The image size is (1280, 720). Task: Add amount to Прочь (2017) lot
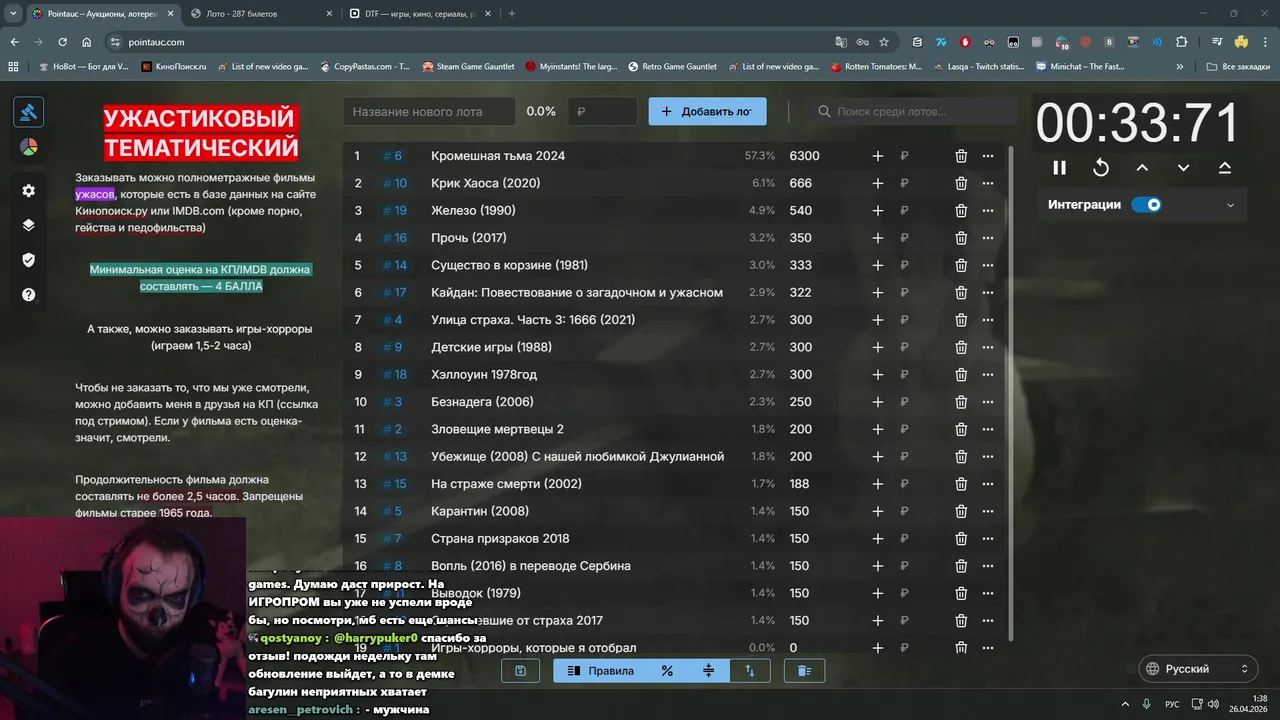tap(878, 238)
